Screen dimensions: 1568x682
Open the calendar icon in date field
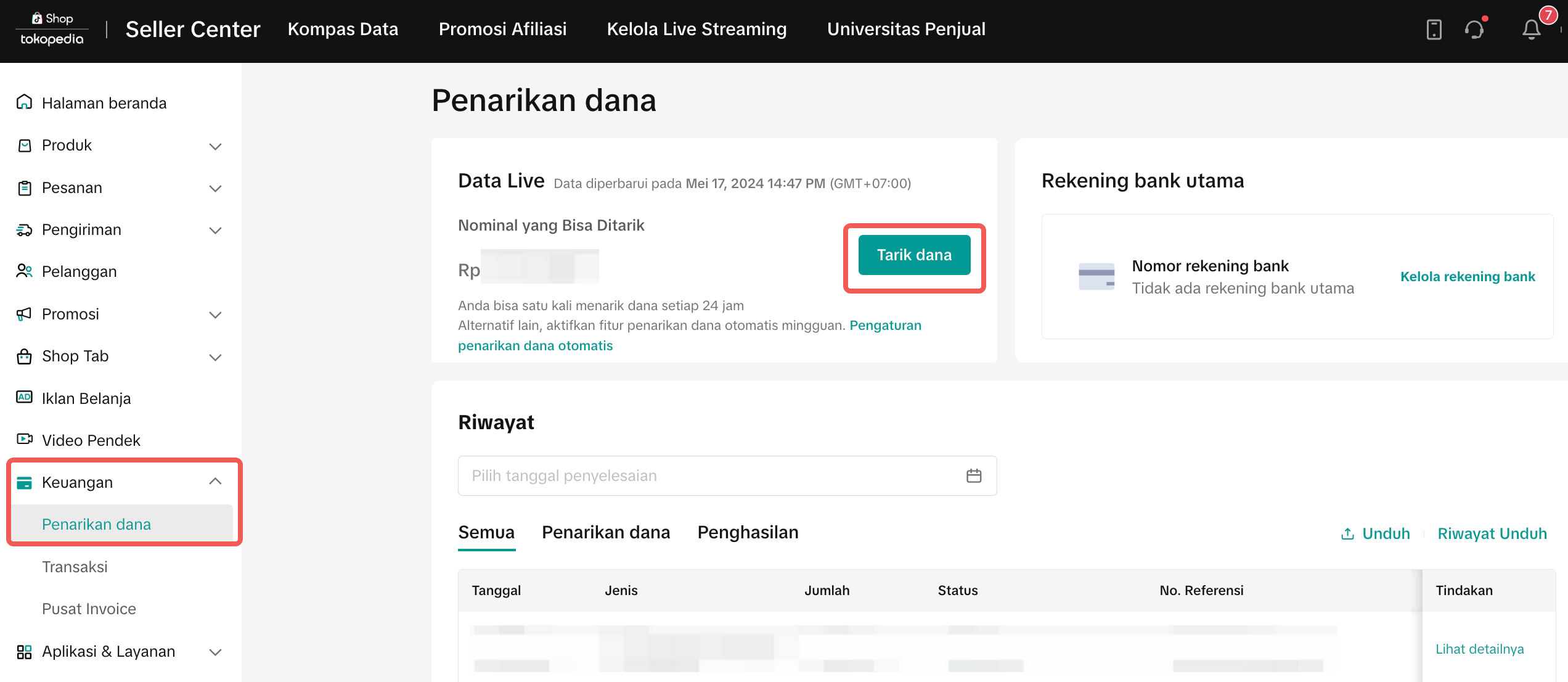(974, 475)
